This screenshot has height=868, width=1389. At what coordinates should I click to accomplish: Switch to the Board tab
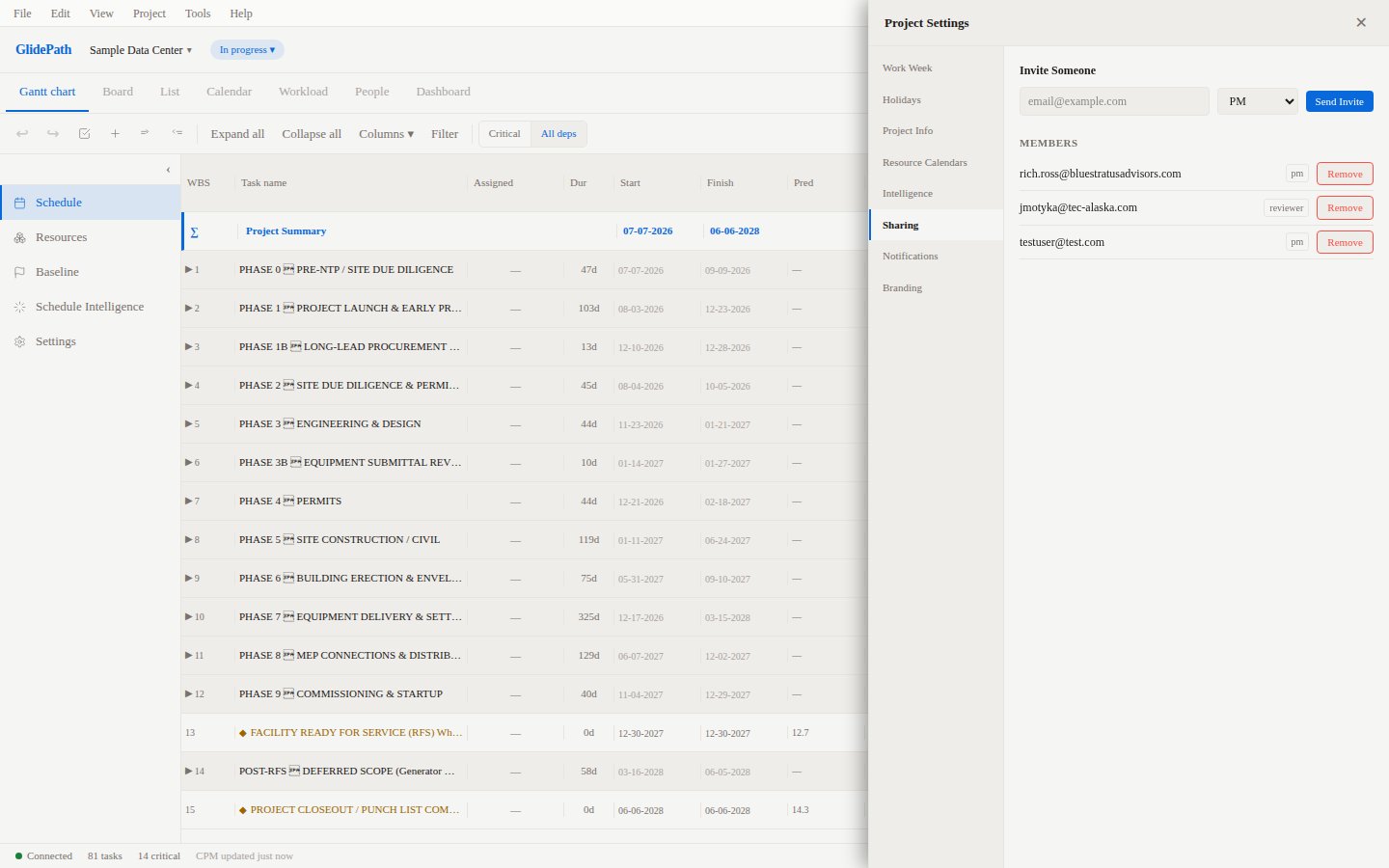pos(118,92)
